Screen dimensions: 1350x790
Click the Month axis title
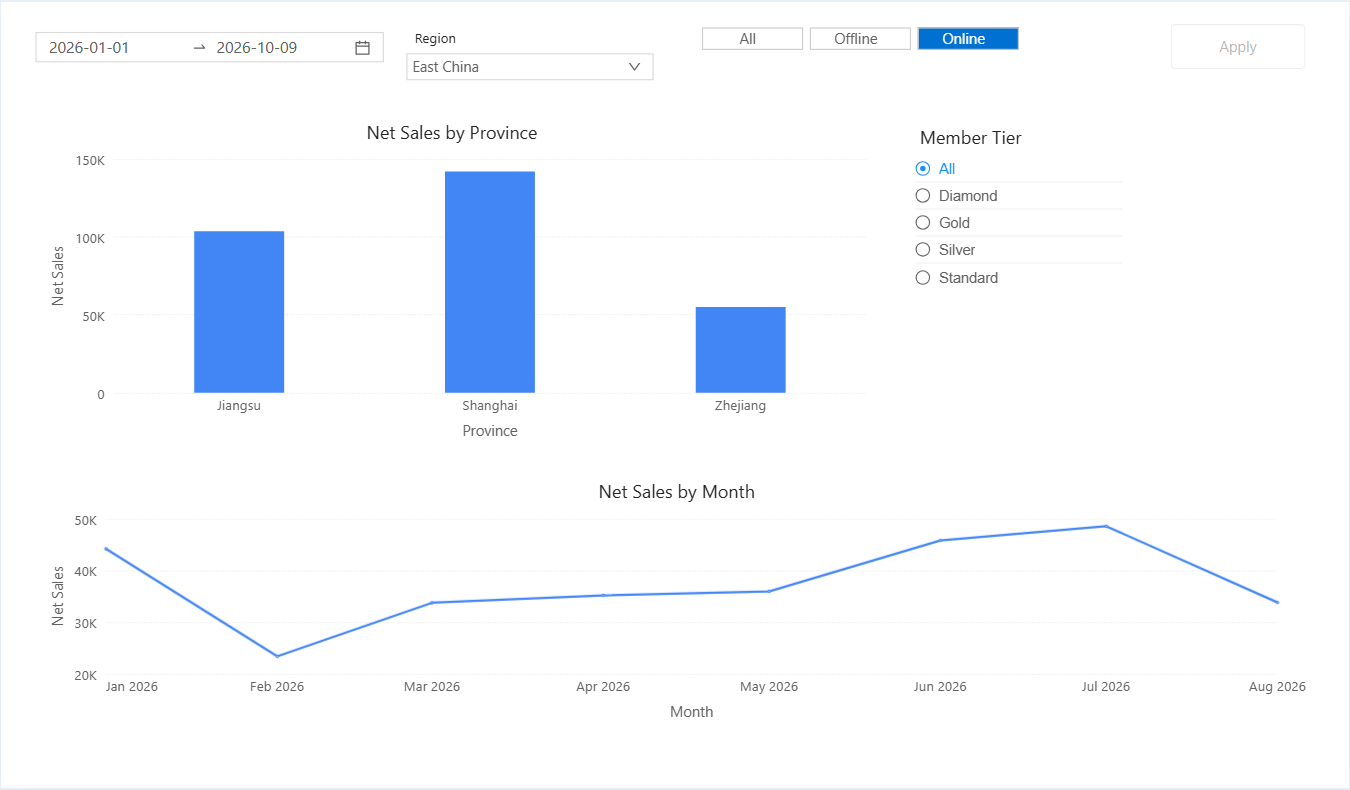tap(692, 712)
